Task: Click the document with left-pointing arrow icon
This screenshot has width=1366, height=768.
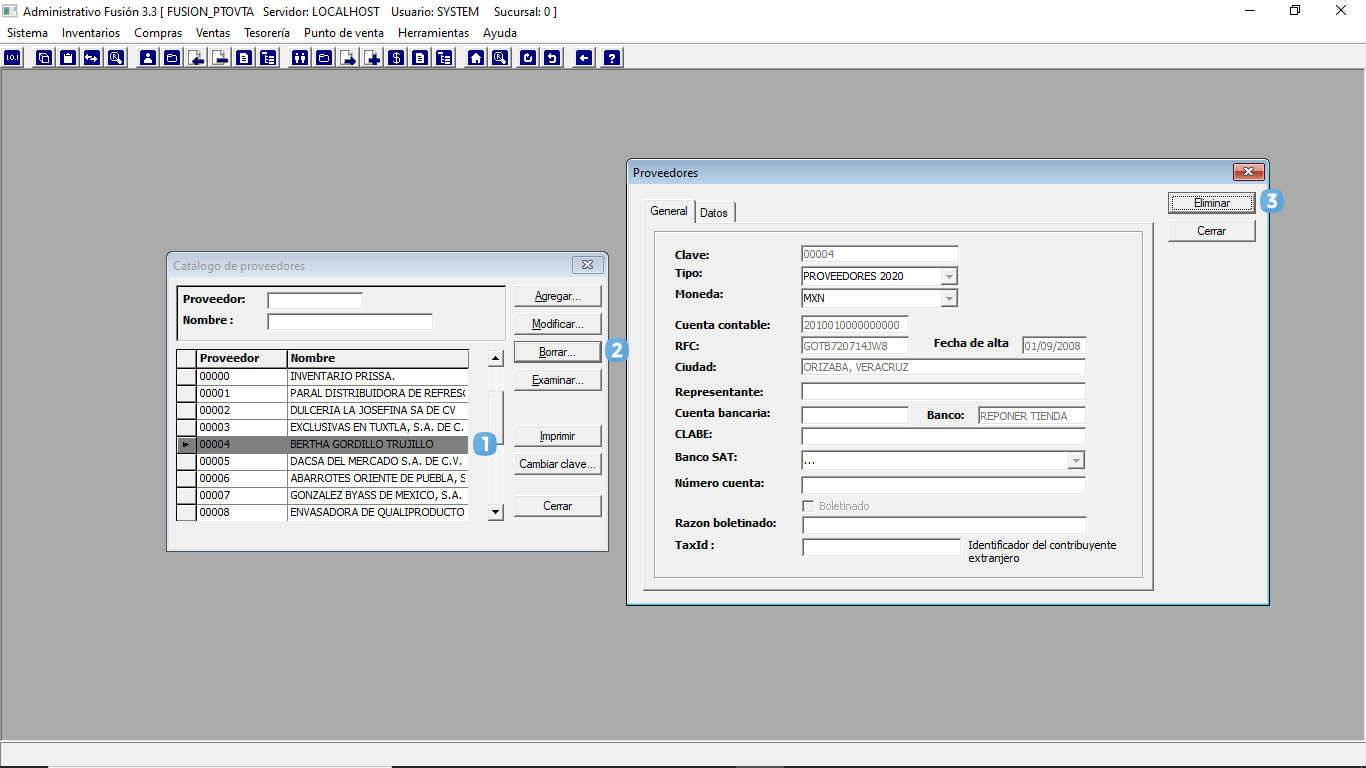Action: pyautogui.click(x=195, y=58)
